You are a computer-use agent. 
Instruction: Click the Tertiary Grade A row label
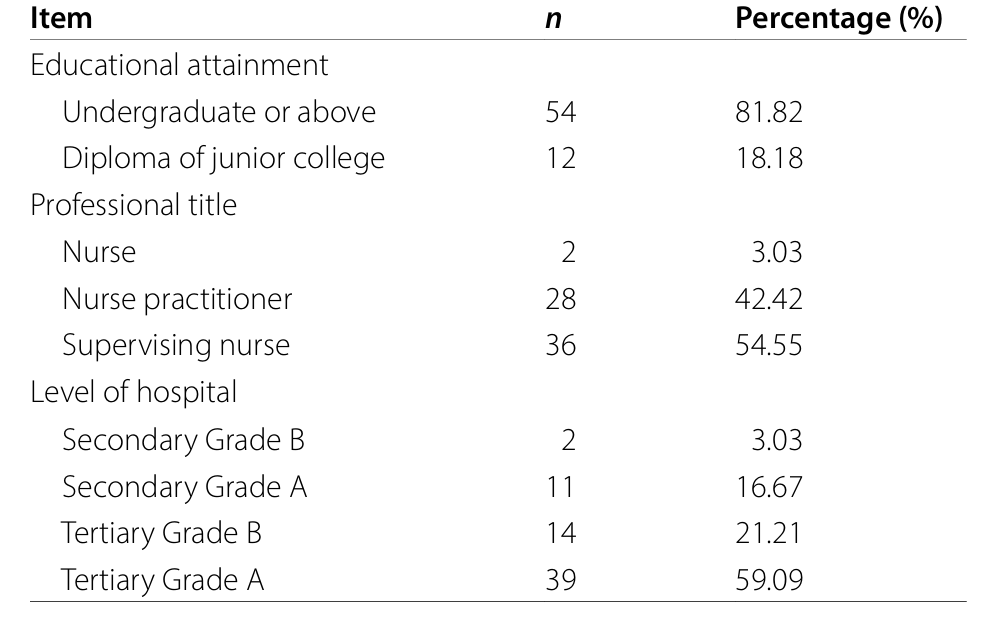pos(162,580)
